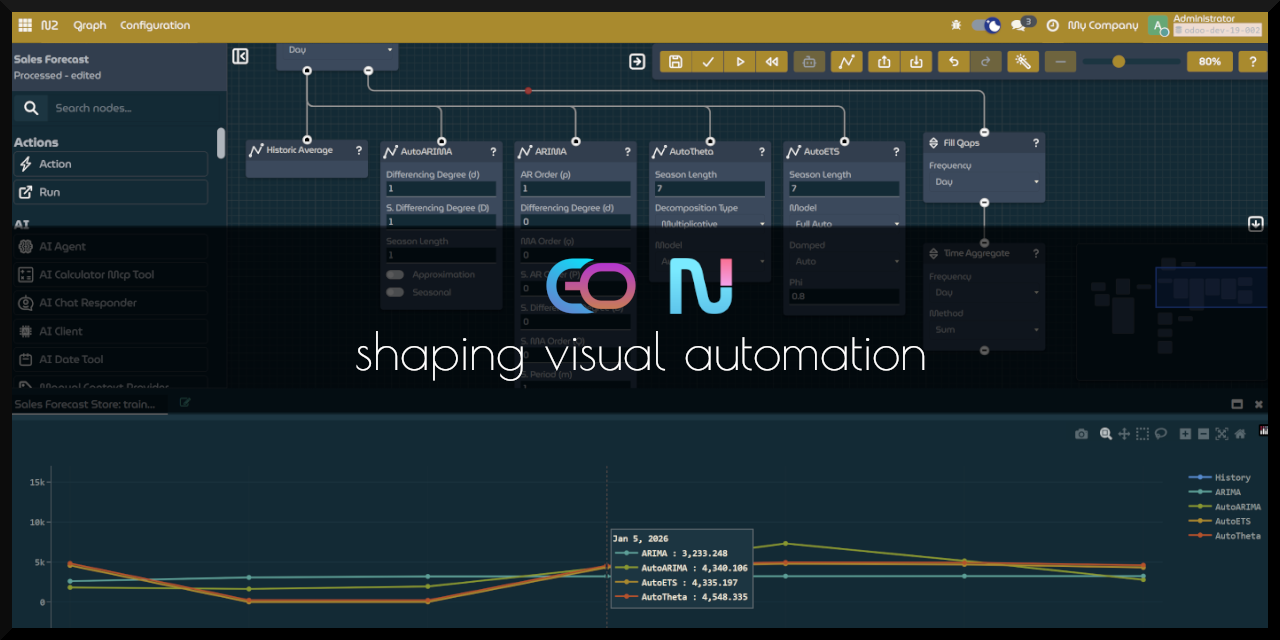1280x640 pixels.
Task: Undo the last change with the undo arrow
Action: point(953,61)
